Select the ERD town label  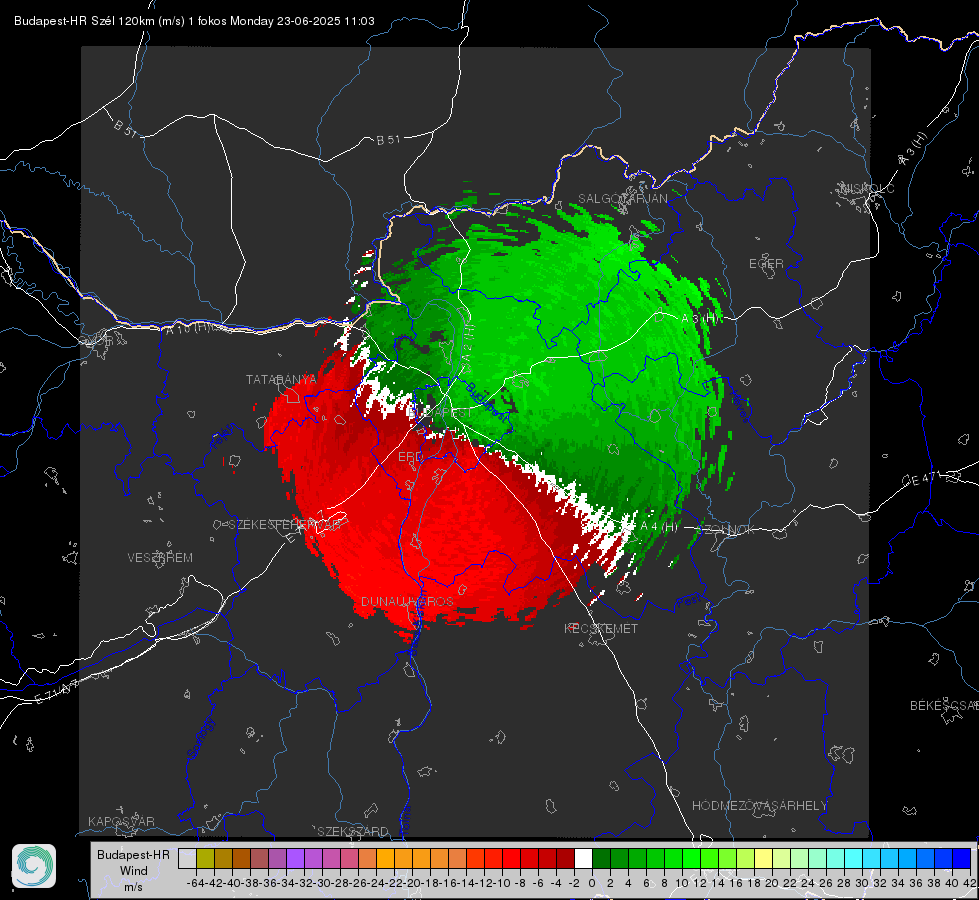(x=410, y=457)
